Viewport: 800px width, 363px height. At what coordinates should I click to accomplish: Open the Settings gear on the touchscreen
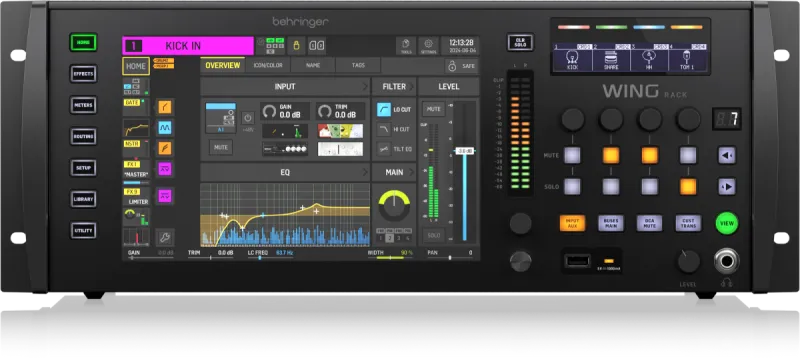point(428,45)
